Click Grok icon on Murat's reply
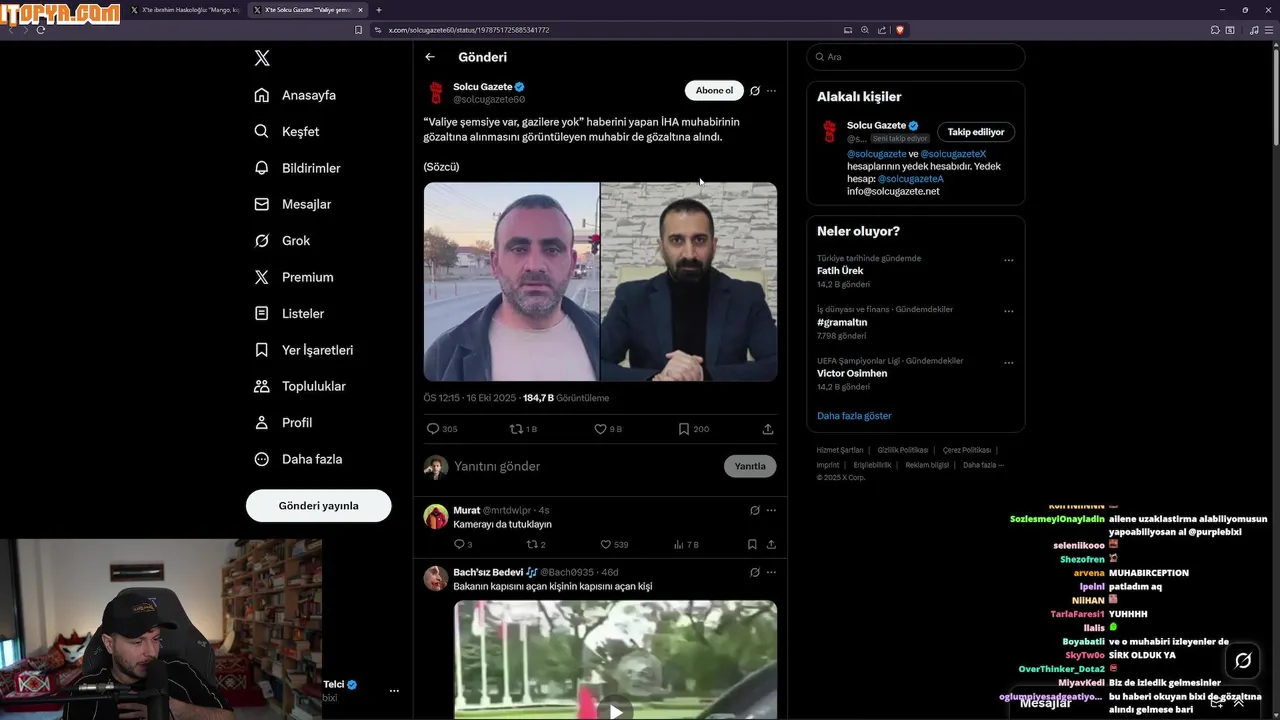Image resolution: width=1280 pixels, height=720 pixels. tap(755, 510)
